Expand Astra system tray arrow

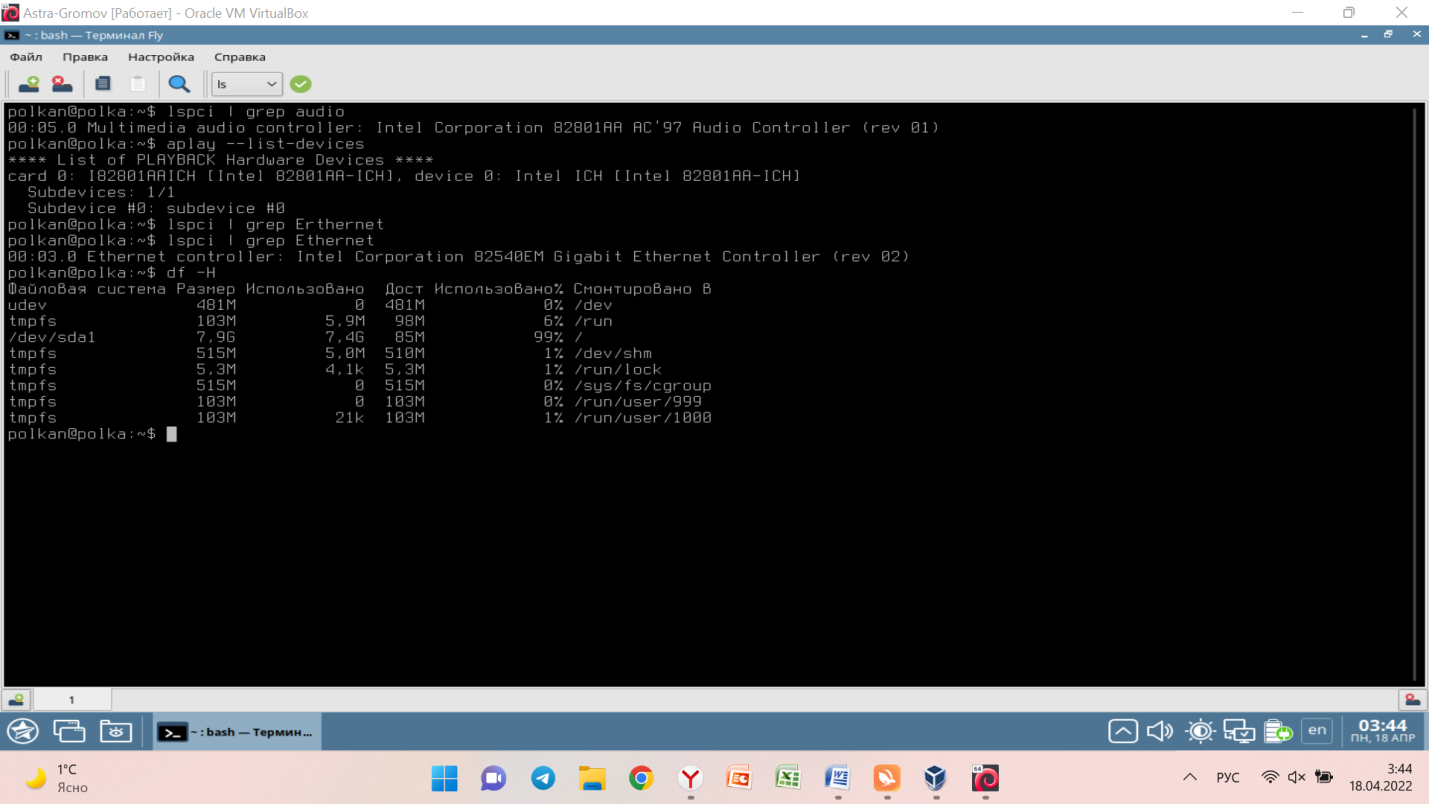click(1123, 732)
